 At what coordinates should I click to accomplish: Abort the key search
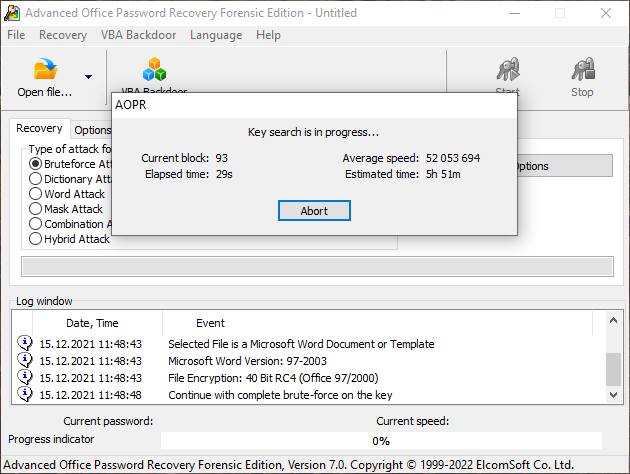point(314,211)
